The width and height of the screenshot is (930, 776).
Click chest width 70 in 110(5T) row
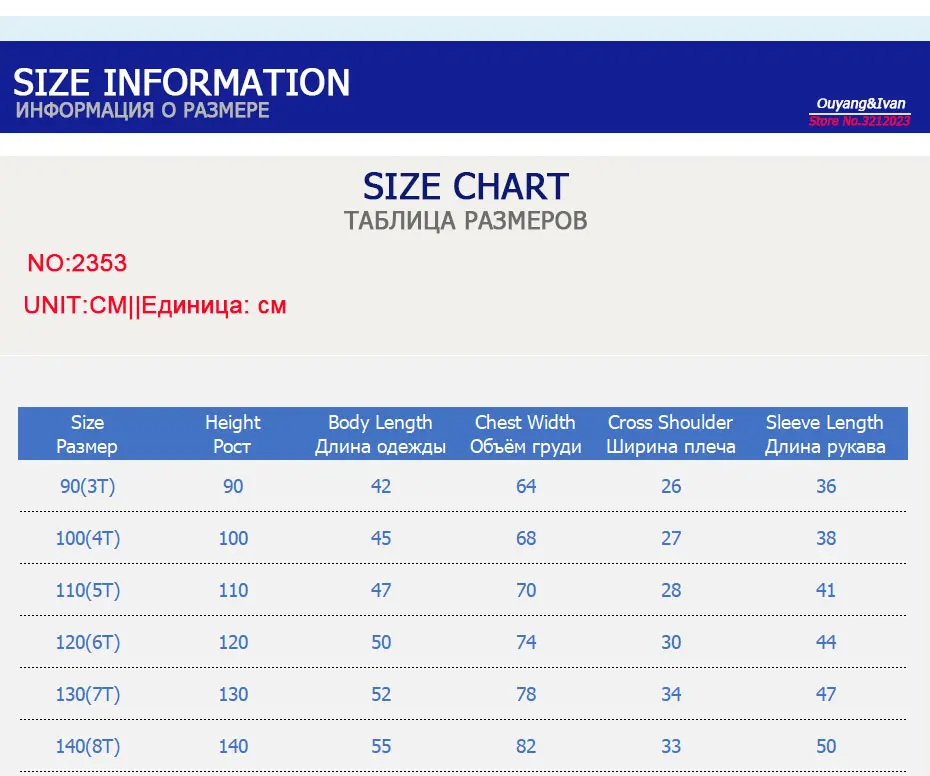pos(526,590)
